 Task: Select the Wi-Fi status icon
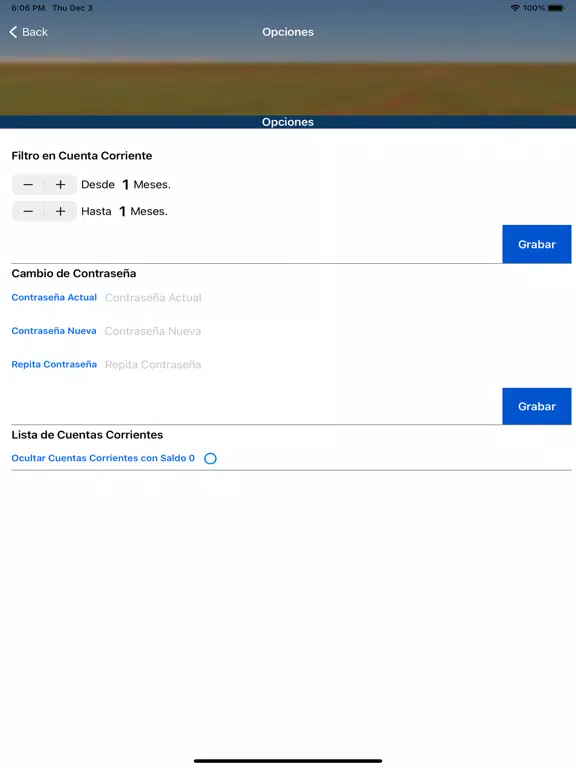[515, 8]
